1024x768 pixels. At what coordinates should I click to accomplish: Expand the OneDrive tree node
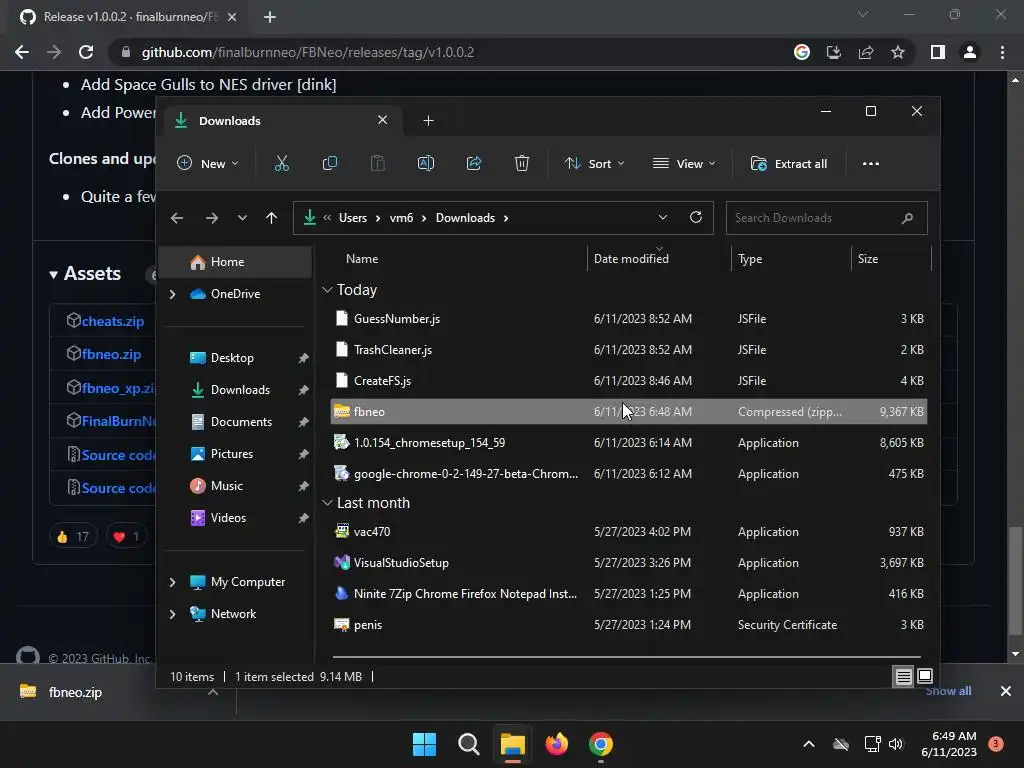[x=172, y=295]
